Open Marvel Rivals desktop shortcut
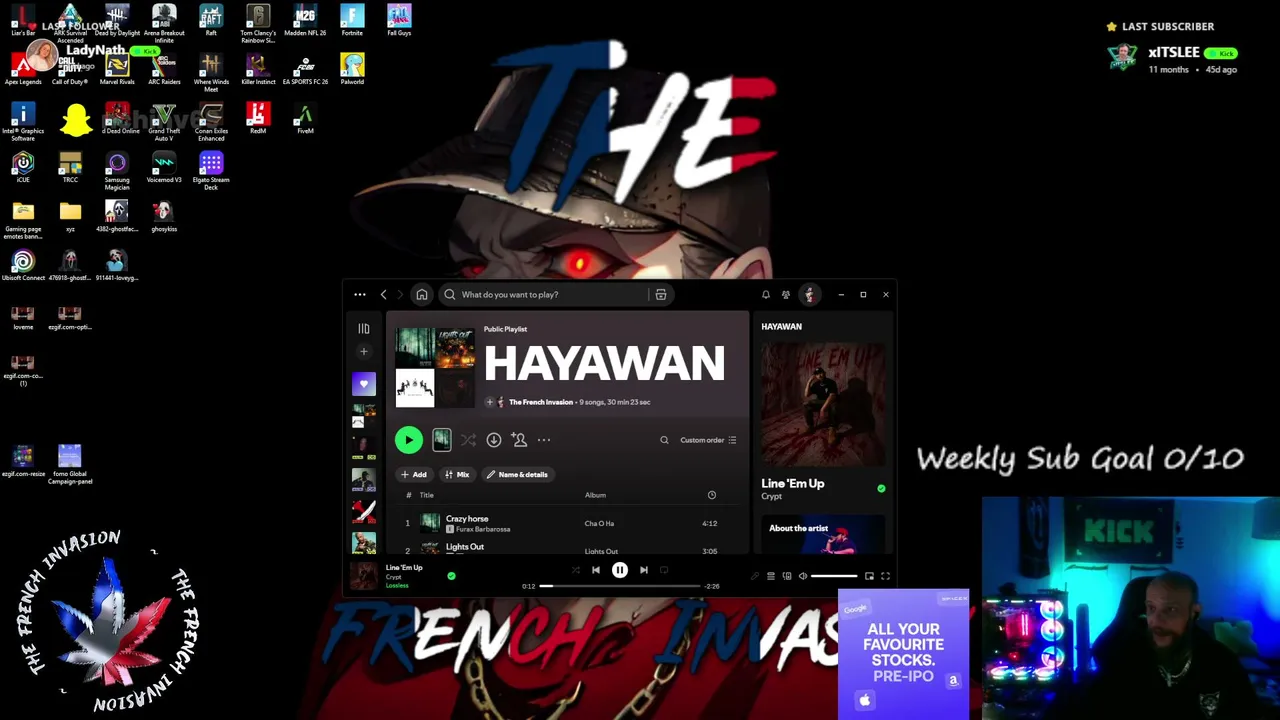Image resolution: width=1280 pixels, height=720 pixels. coord(117,69)
